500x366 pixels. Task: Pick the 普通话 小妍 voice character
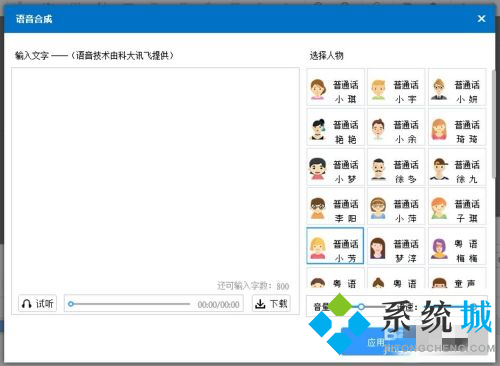(457, 87)
